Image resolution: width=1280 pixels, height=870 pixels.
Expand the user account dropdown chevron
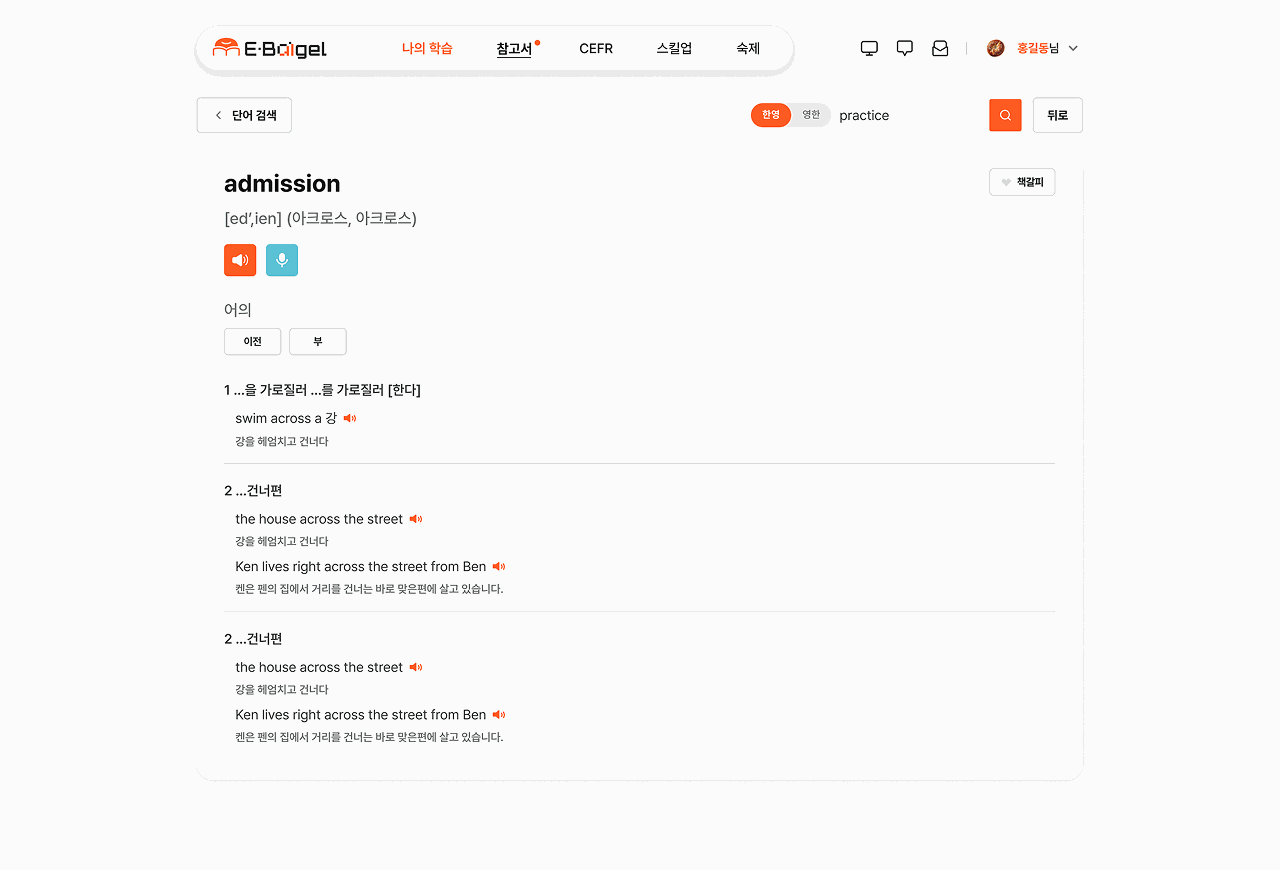[1073, 48]
